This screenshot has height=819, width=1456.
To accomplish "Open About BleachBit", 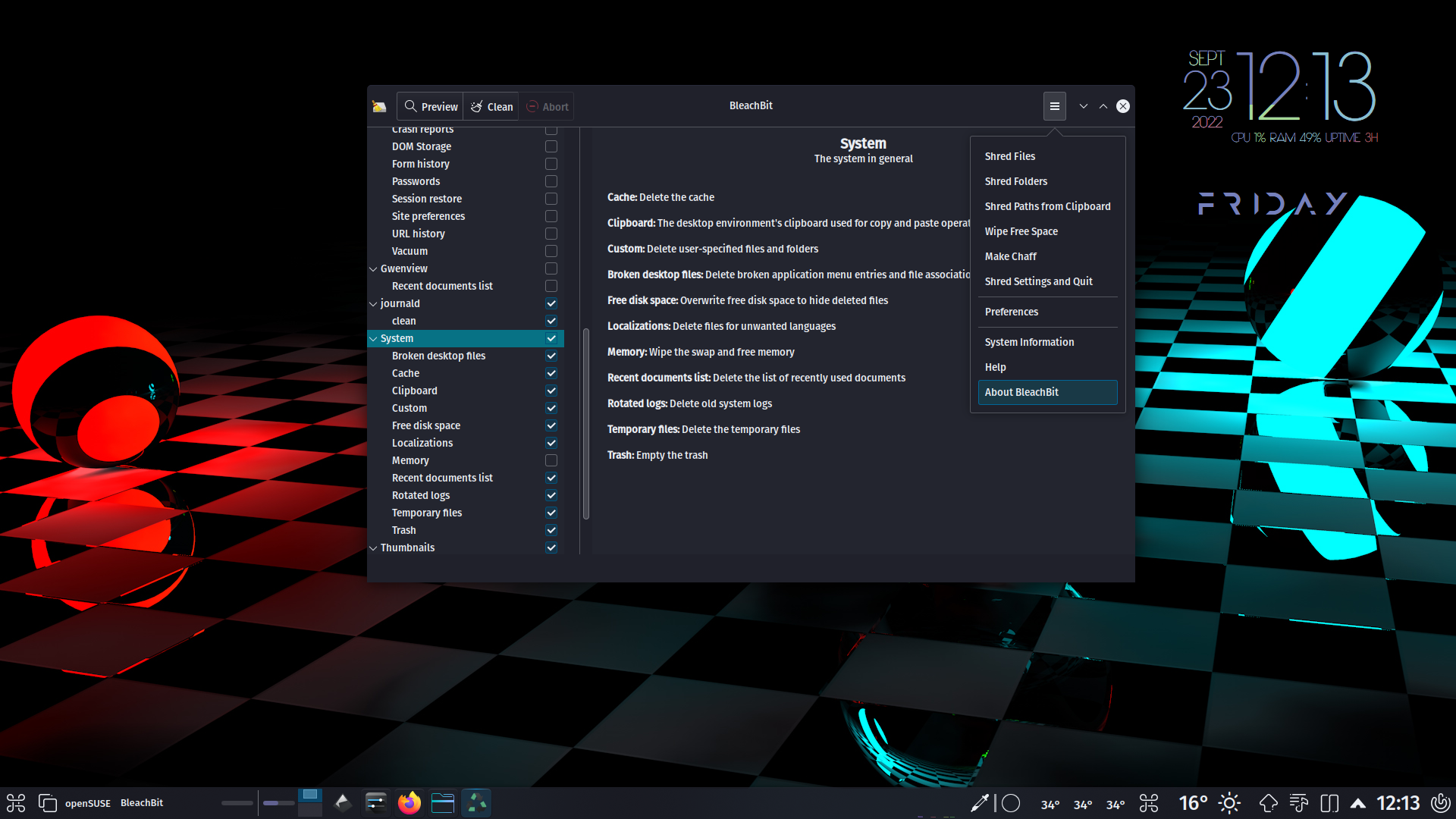I will pos(1047,392).
